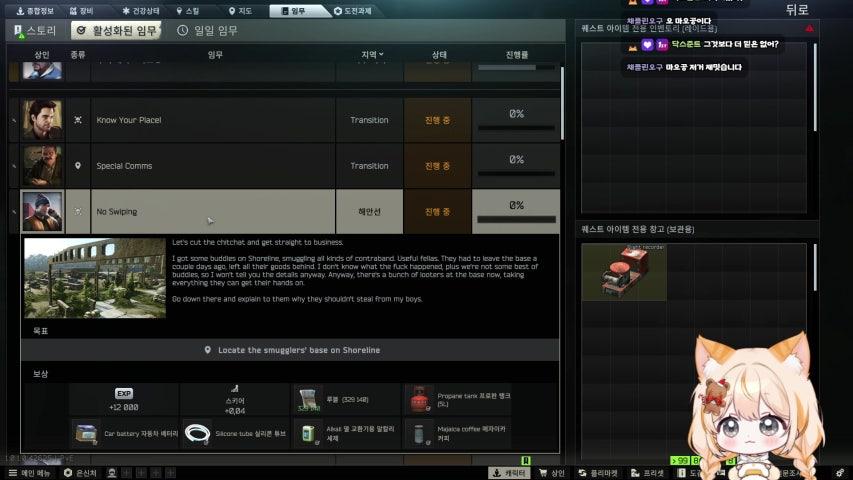Image resolution: width=853 pixels, height=480 pixels.
Task: Open the 플리마켓 flea market
Action: [x=598, y=473]
